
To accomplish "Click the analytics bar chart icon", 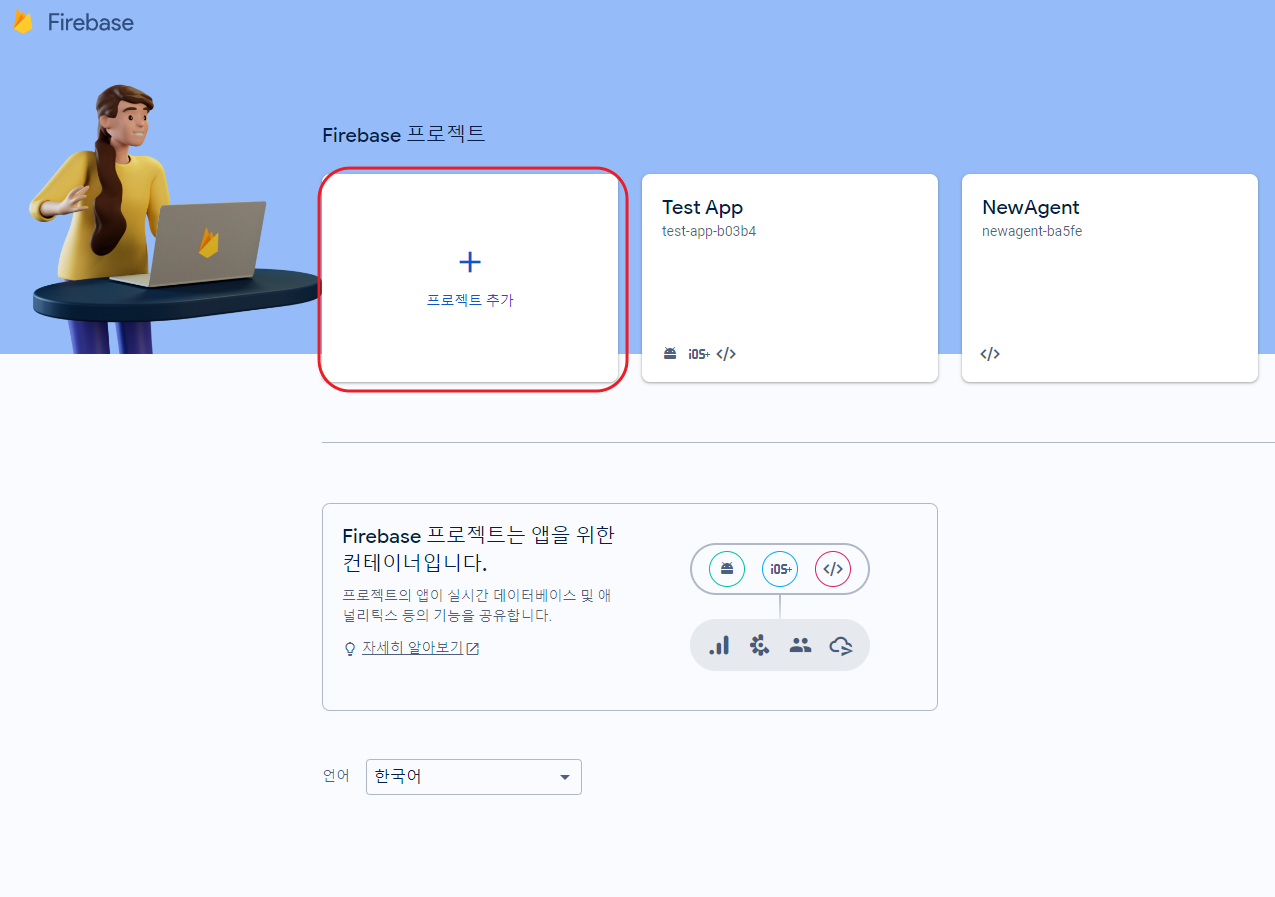I will [719, 645].
